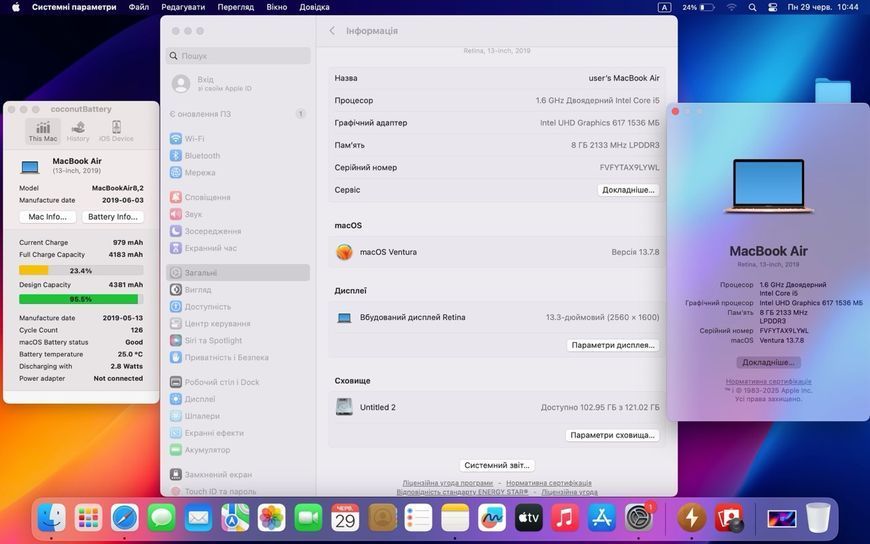Launch Music app from the Dock
870x544 pixels.
[x=565, y=517]
